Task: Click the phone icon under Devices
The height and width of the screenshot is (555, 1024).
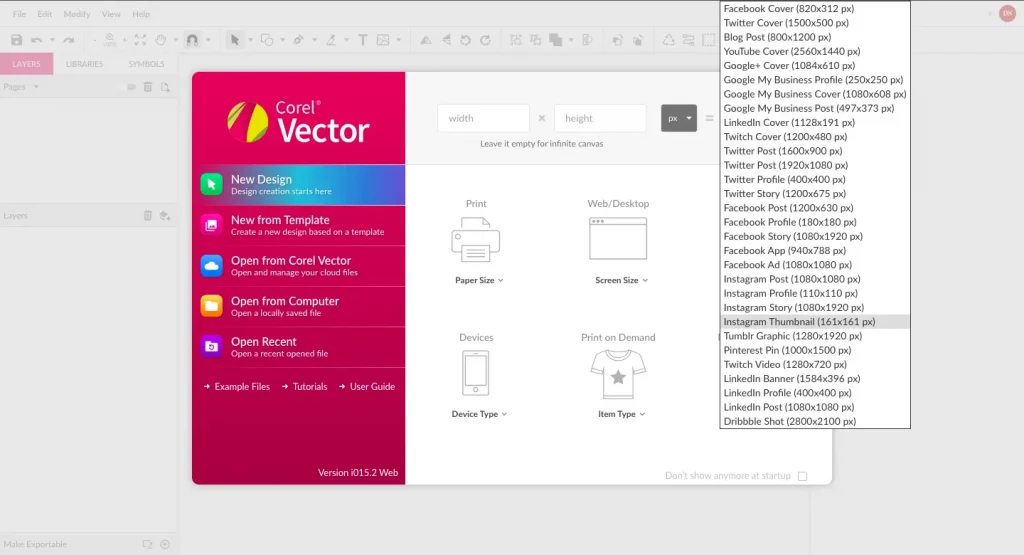Action: pos(475,373)
